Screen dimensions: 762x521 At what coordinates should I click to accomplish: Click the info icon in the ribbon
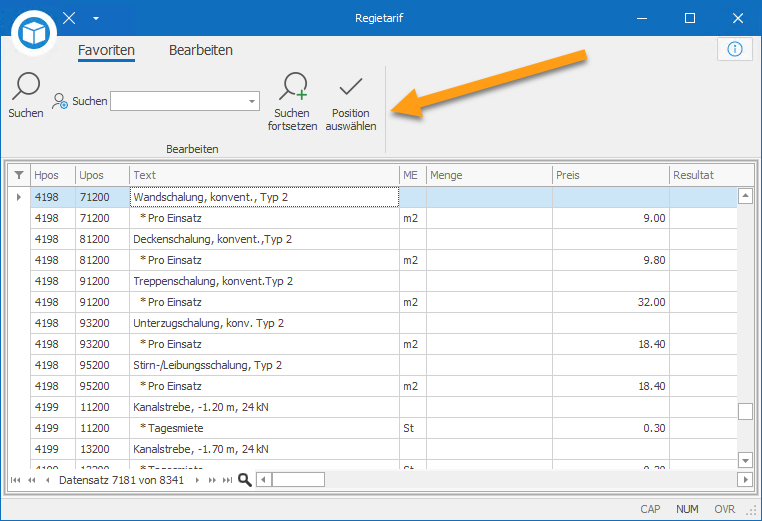coord(734,49)
